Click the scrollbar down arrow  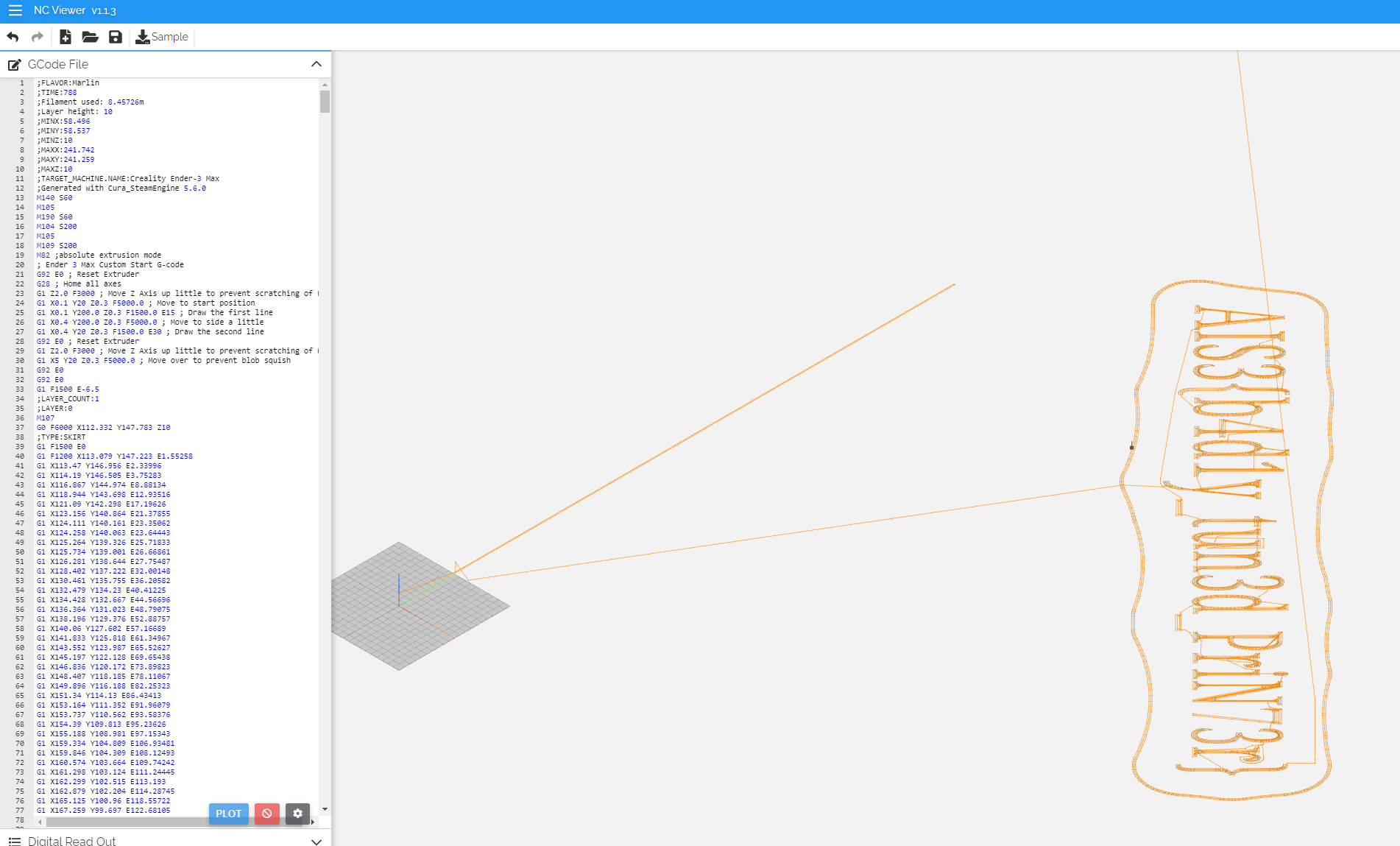(325, 809)
